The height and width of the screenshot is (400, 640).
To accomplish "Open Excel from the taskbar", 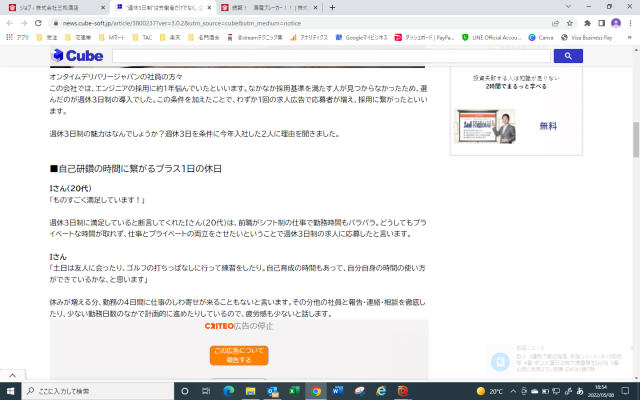I will pos(294,391).
